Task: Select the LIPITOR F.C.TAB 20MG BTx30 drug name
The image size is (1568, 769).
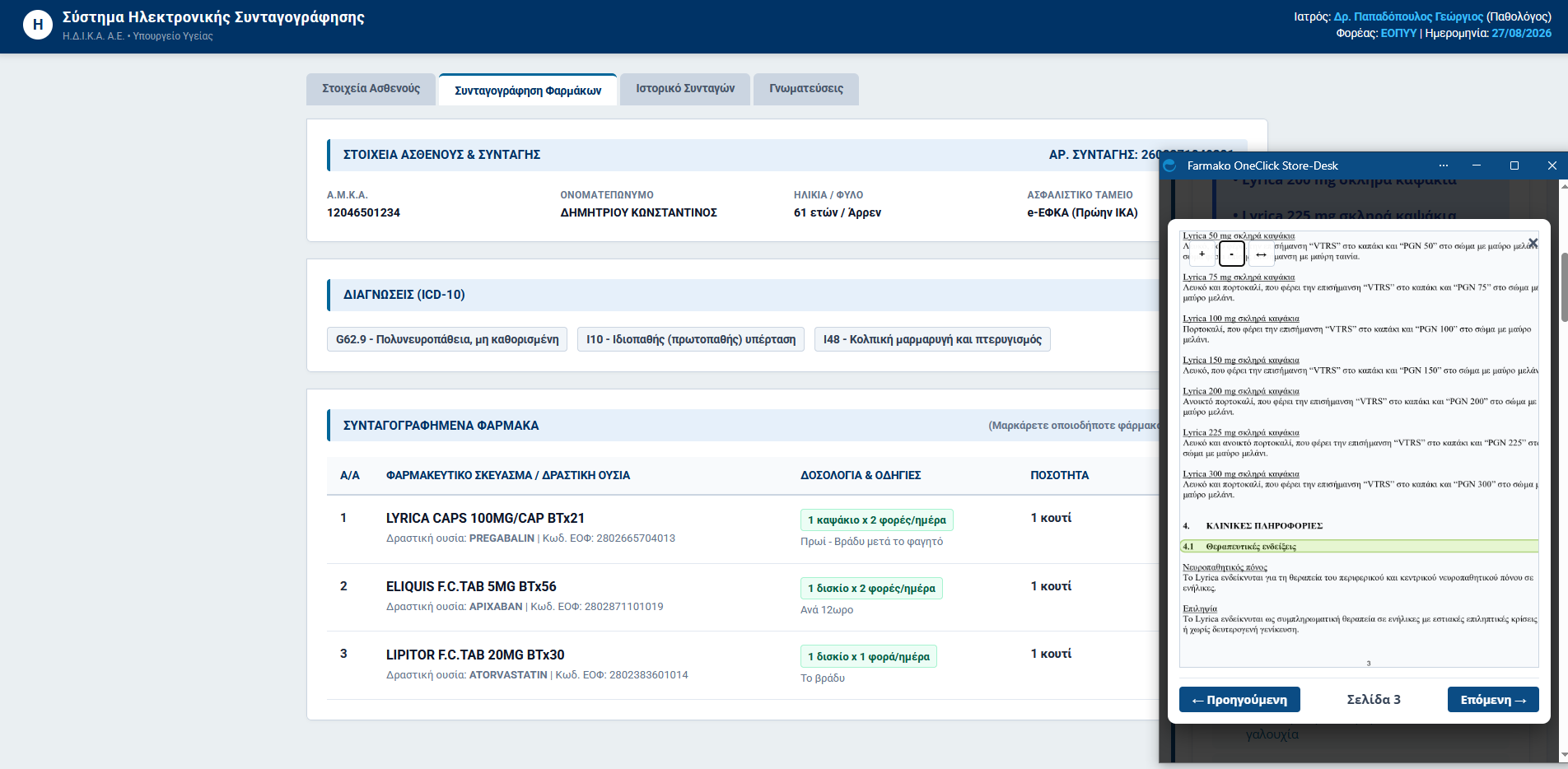Action: [x=475, y=655]
